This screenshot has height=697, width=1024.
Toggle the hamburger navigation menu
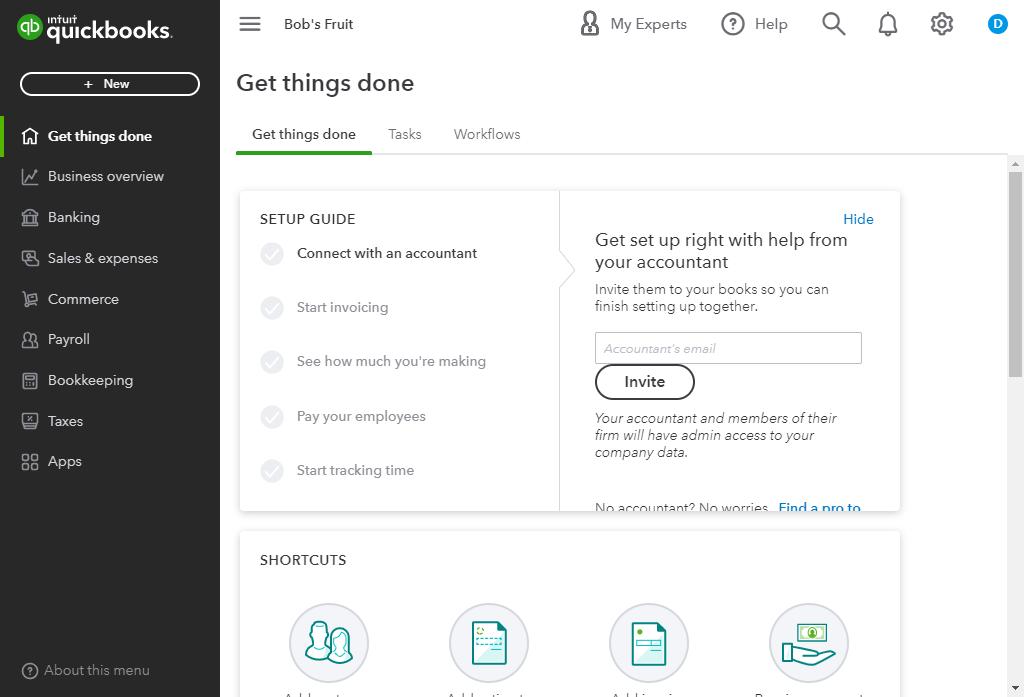249,24
